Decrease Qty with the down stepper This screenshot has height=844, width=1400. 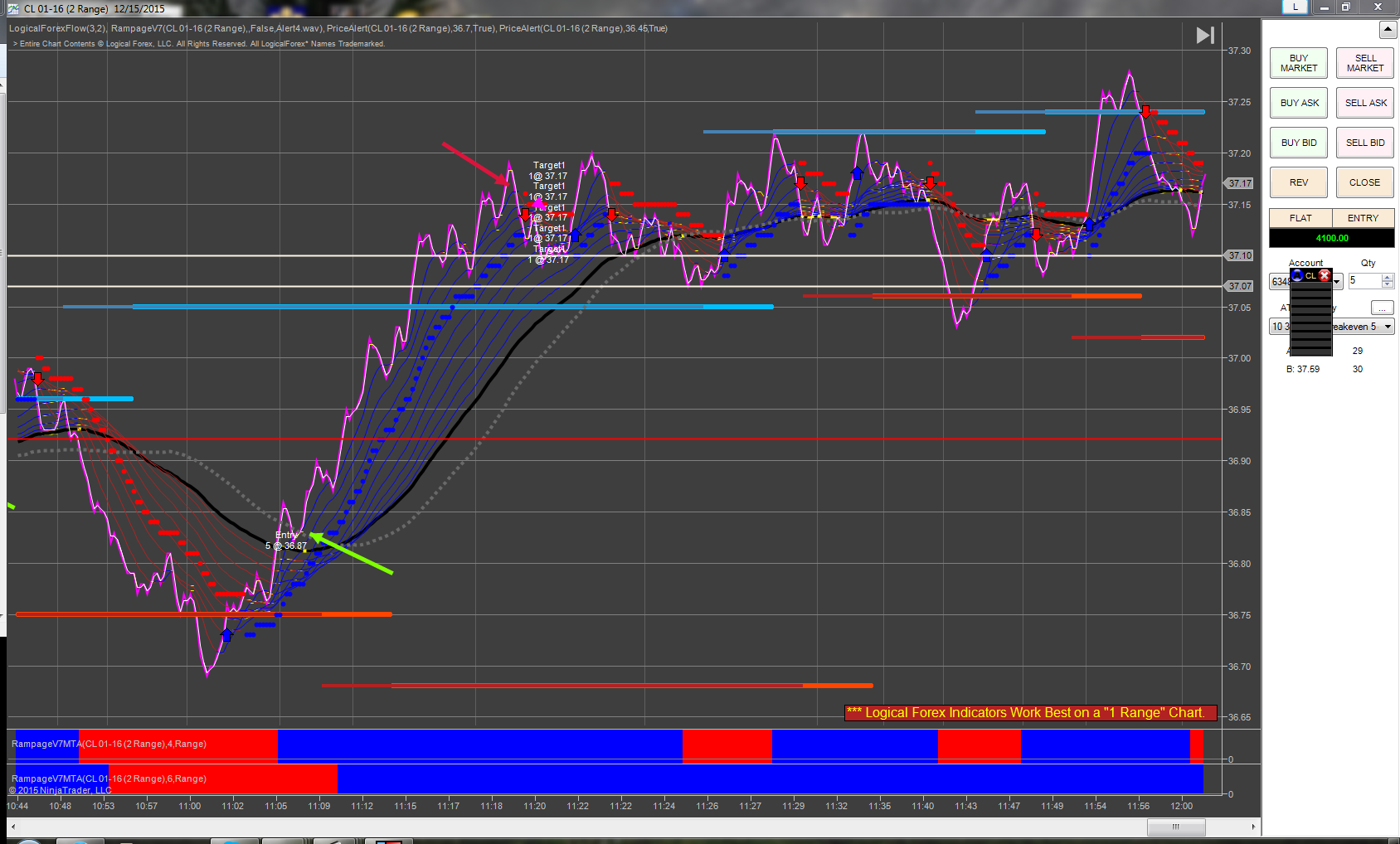[1388, 285]
